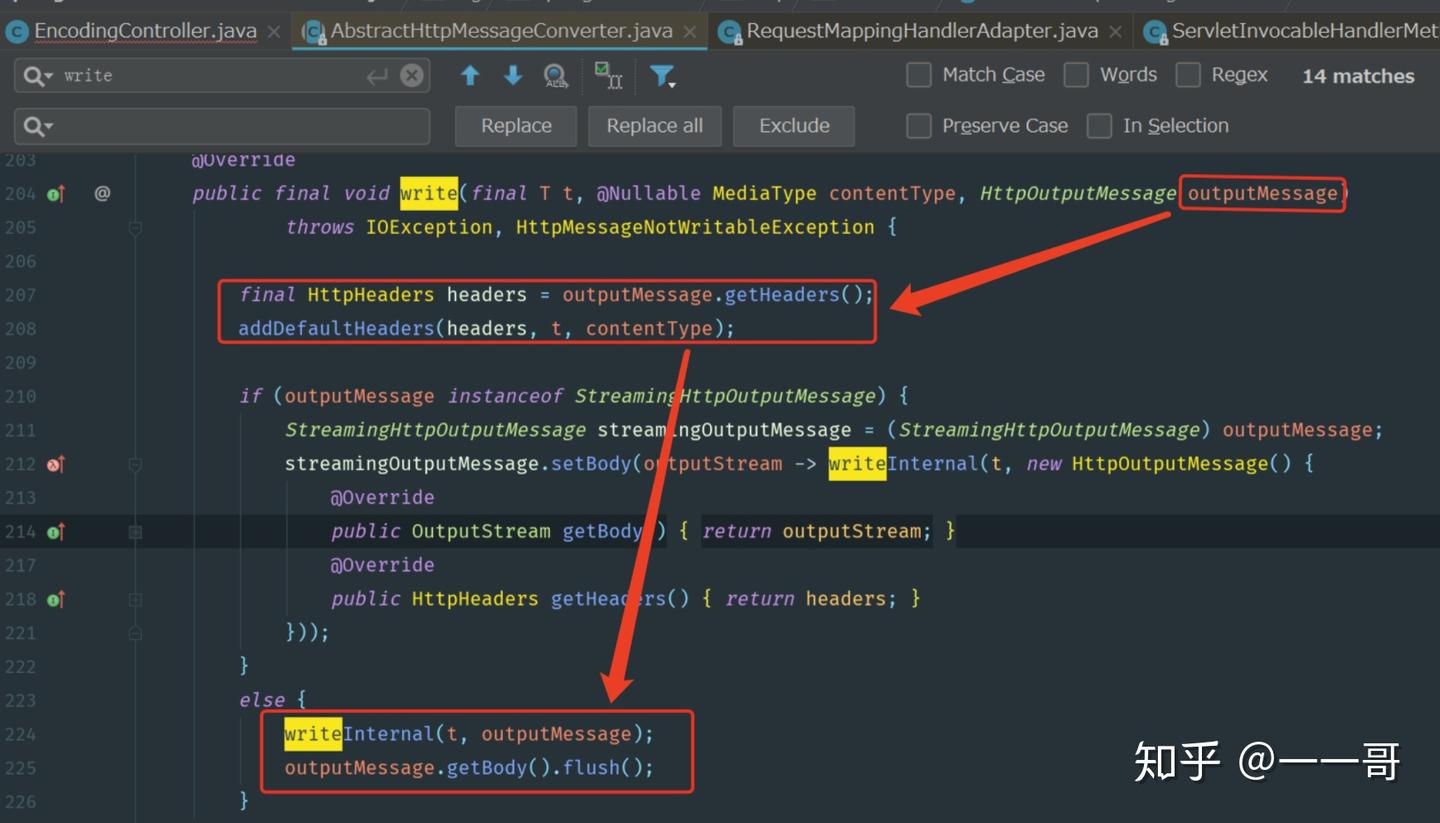
Task: Switch to RequestMappingHandlerAdapter.java tab
Action: tap(922, 31)
